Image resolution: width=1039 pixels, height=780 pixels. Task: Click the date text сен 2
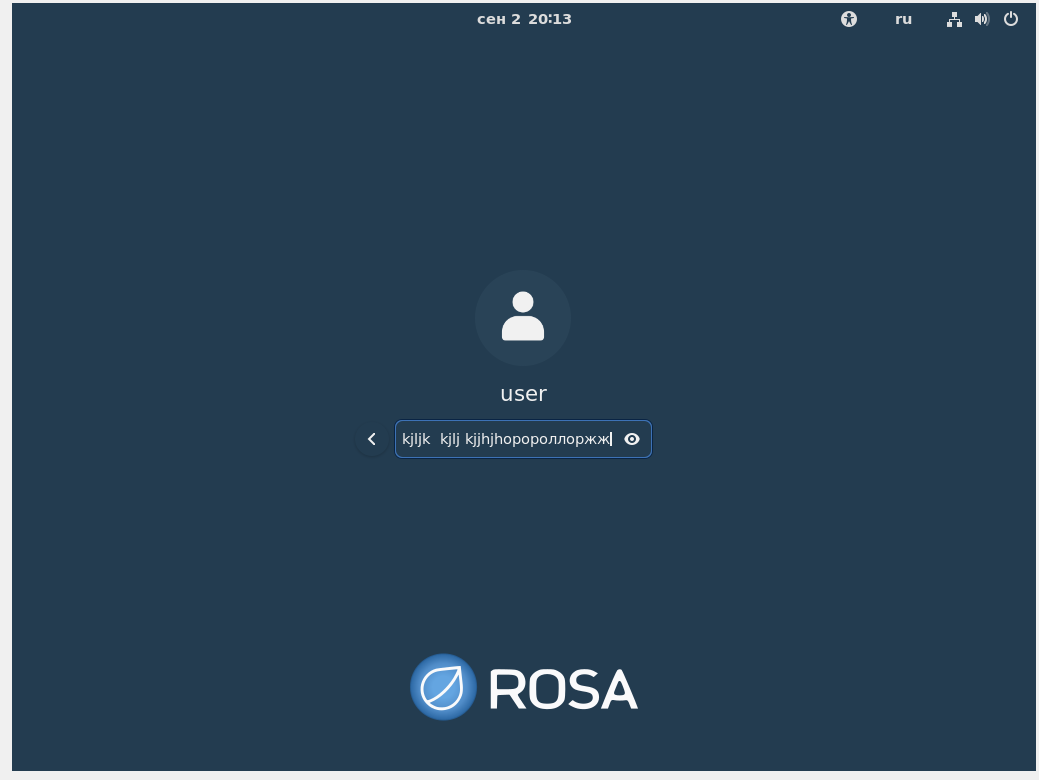tap(499, 19)
